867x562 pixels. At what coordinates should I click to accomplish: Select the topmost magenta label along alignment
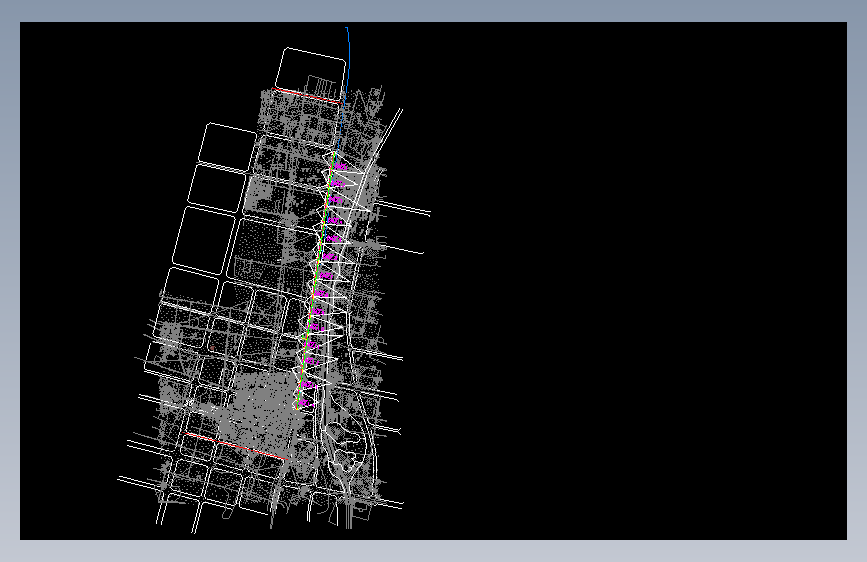341,166
